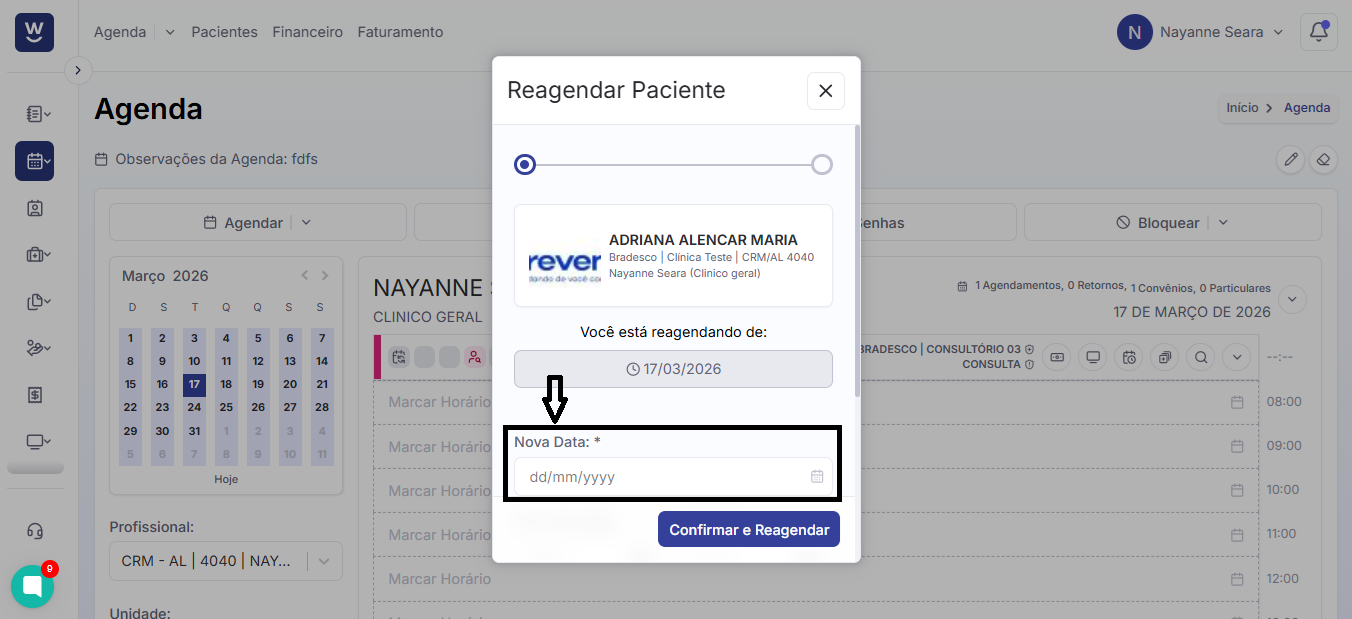Open the Pacientes menu
This screenshot has width=1352, height=619.
point(224,32)
